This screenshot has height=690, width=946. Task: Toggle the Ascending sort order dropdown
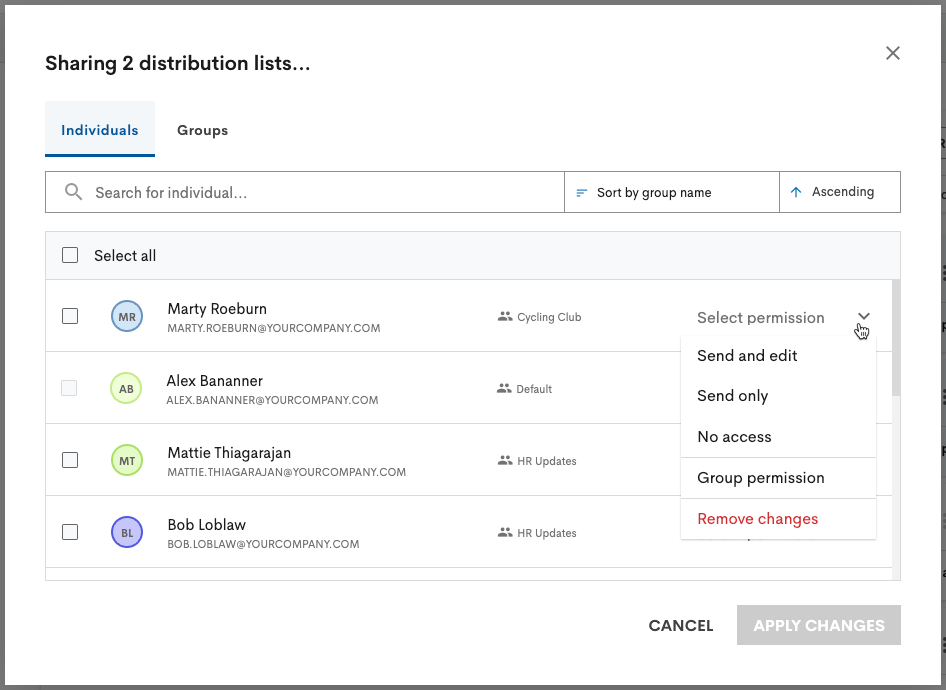pyautogui.click(x=840, y=192)
